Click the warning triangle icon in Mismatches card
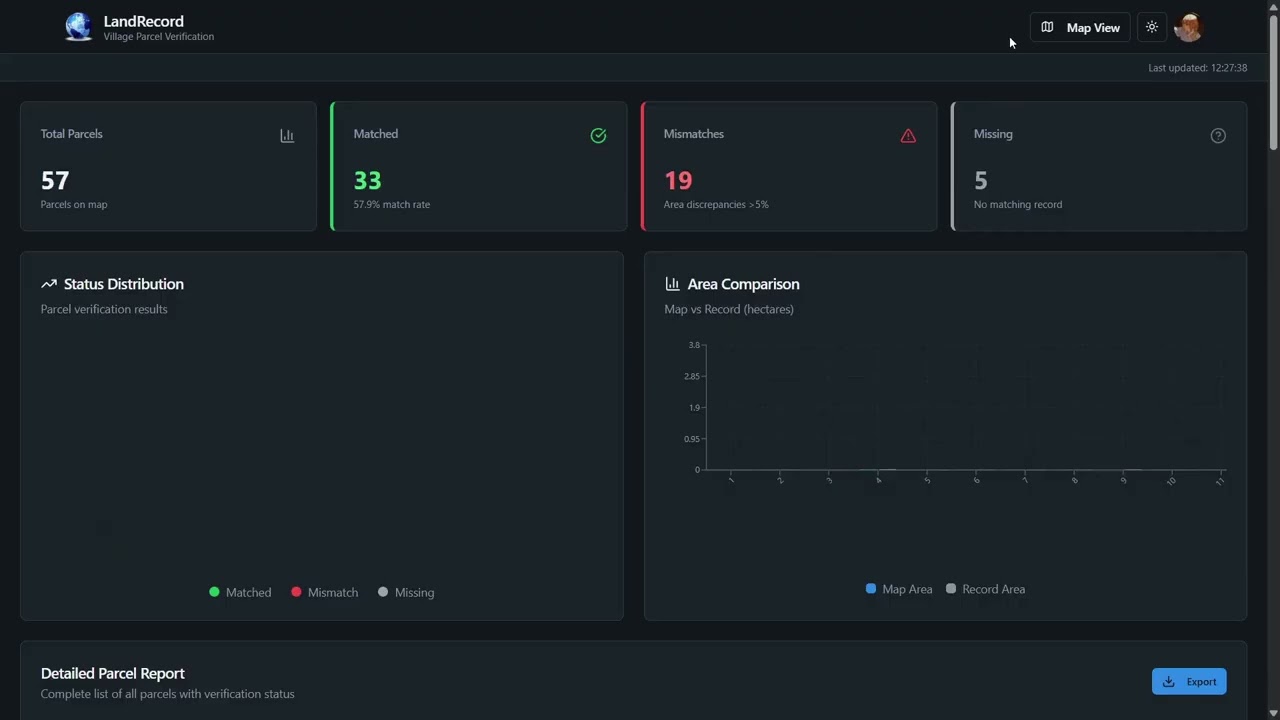This screenshot has width=1280, height=720. pyautogui.click(x=908, y=136)
